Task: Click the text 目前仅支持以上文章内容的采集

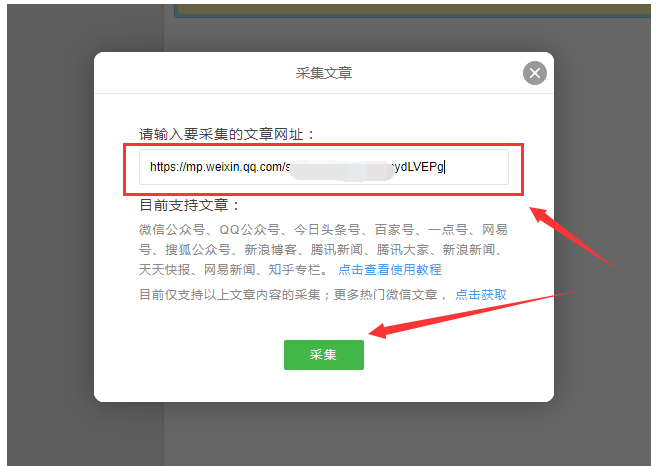Action: tap(230, 294)
